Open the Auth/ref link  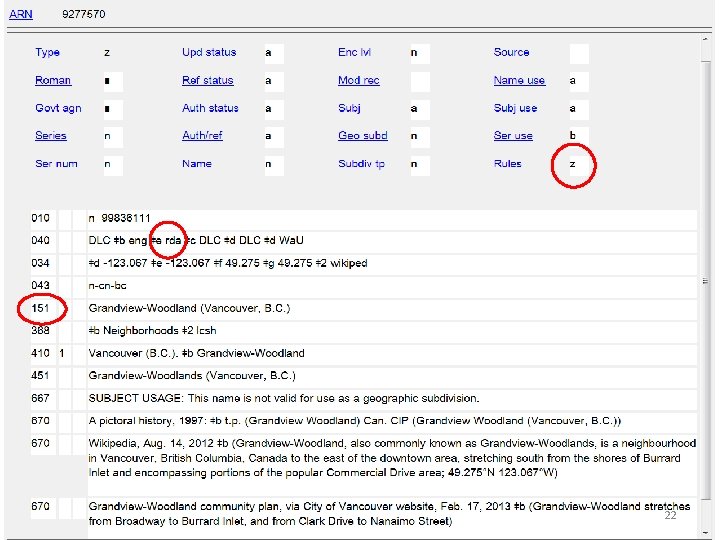[202, 135]
